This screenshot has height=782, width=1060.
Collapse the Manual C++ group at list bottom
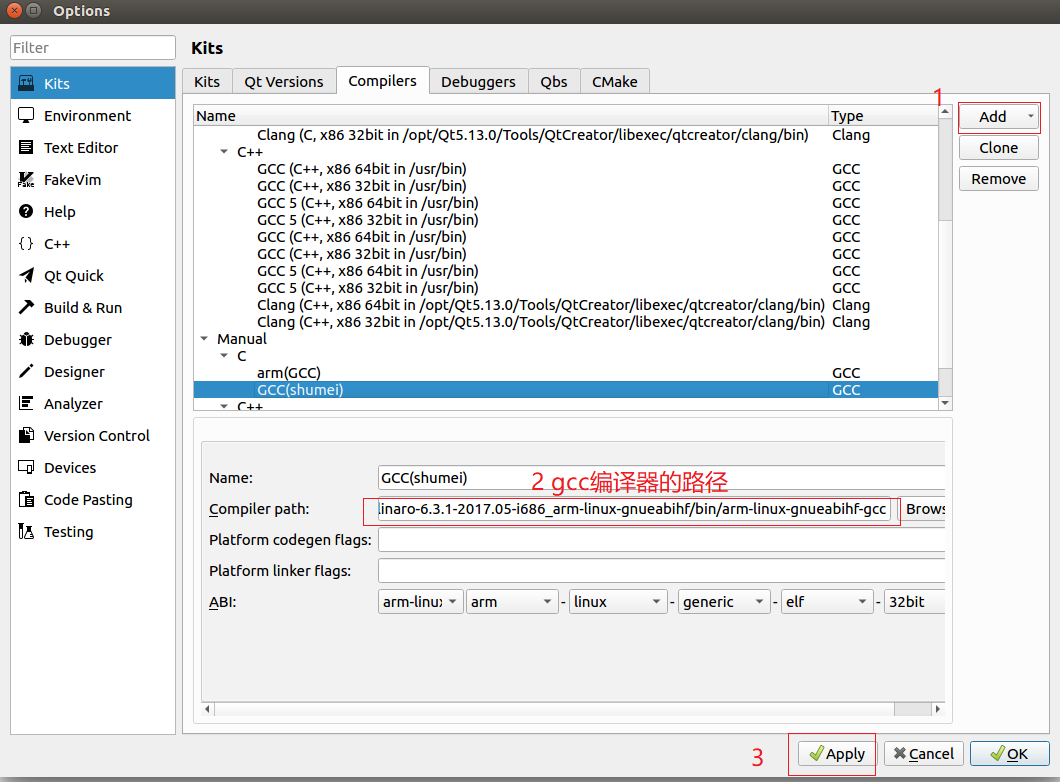[x=224, y=406]
